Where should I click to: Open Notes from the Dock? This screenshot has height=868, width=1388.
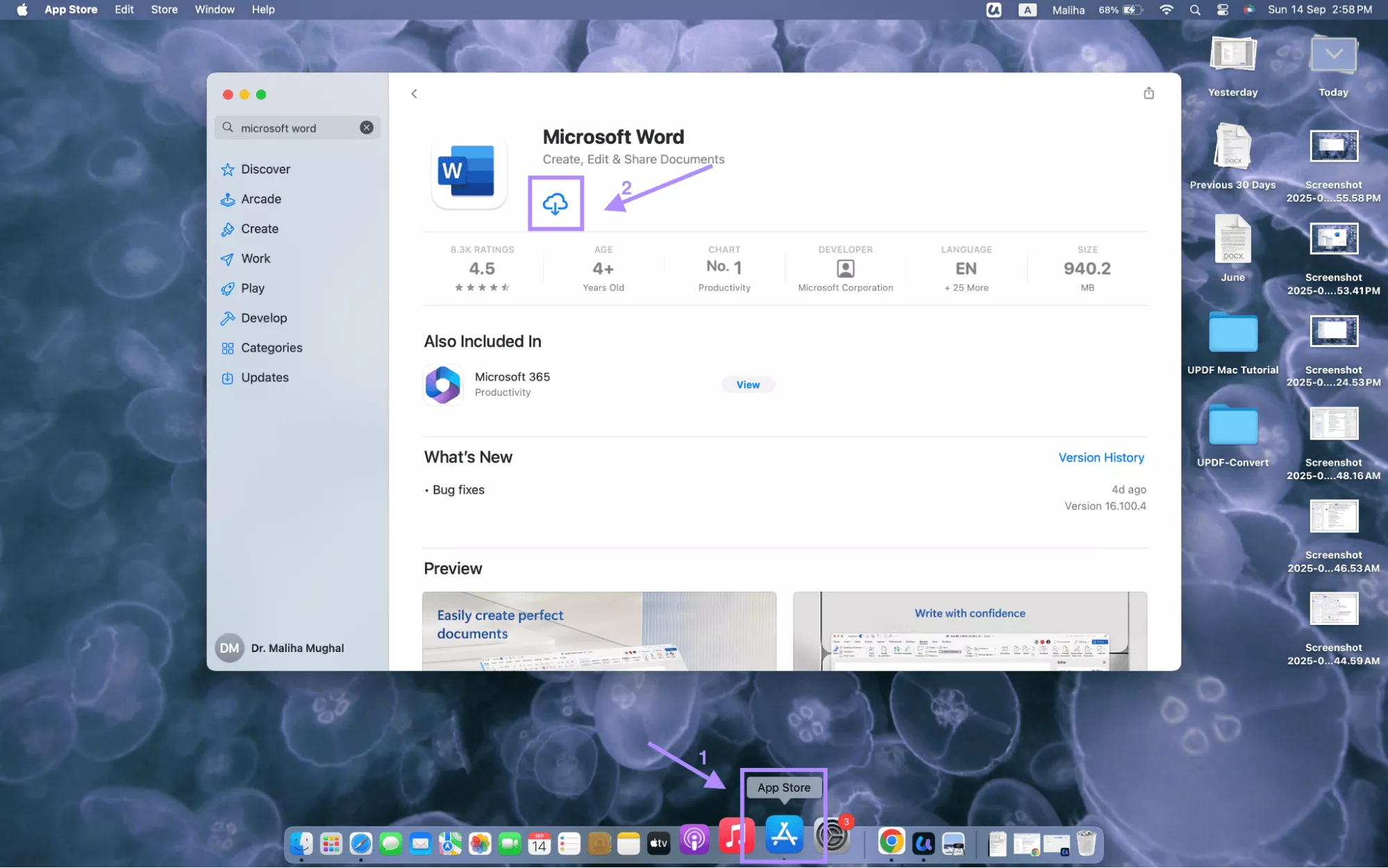628,844
